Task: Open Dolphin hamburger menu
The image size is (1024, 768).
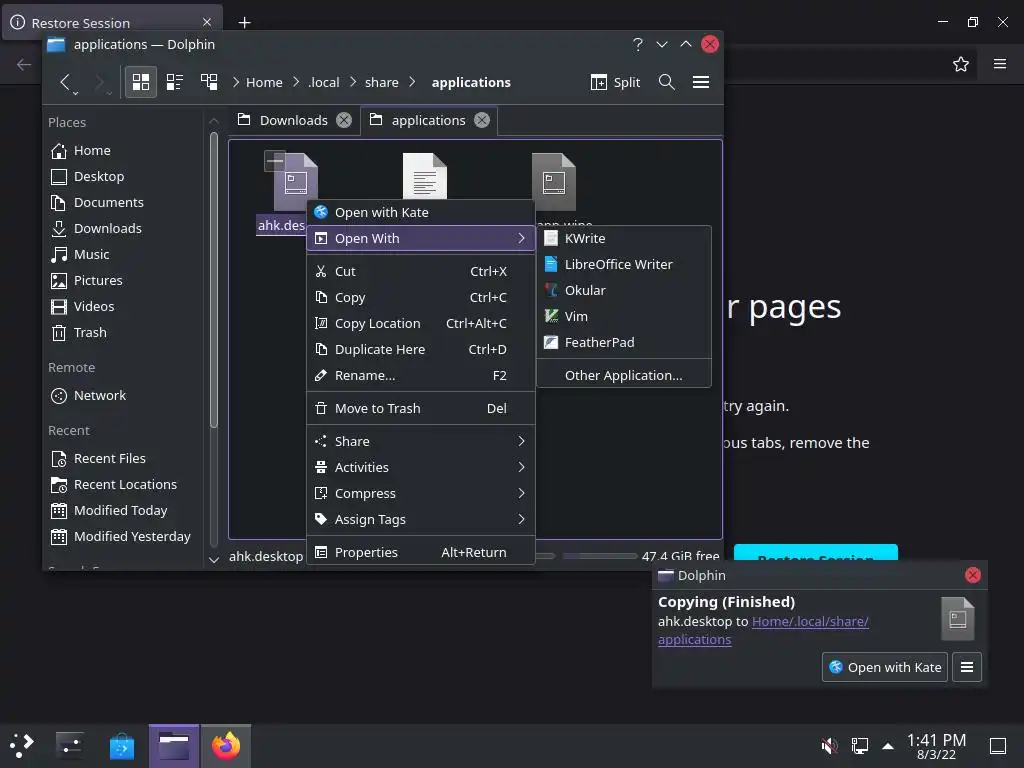Action: [701, 82]
